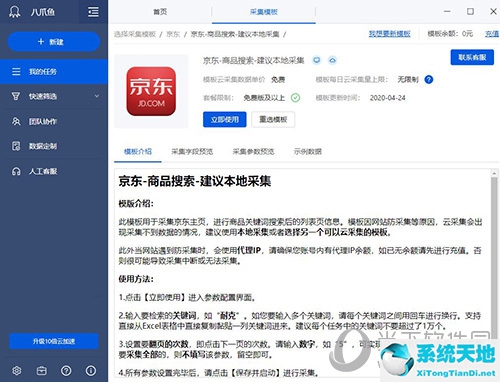This screenshot has width=500, height=382.
Task: Click the help question mark icon in sidebar
Action: point(66,370)
